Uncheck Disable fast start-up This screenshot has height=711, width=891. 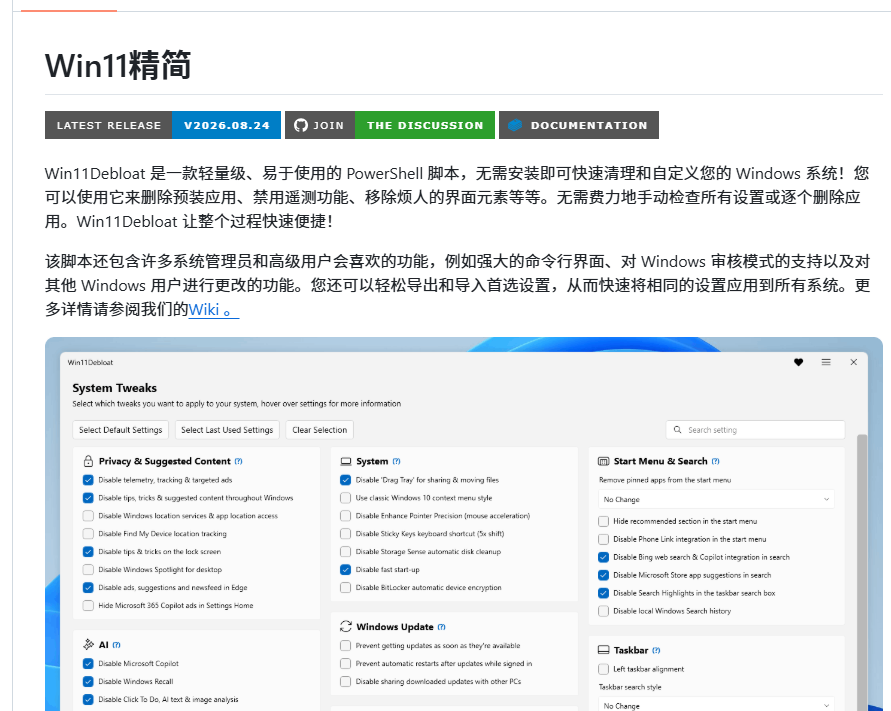345,569
